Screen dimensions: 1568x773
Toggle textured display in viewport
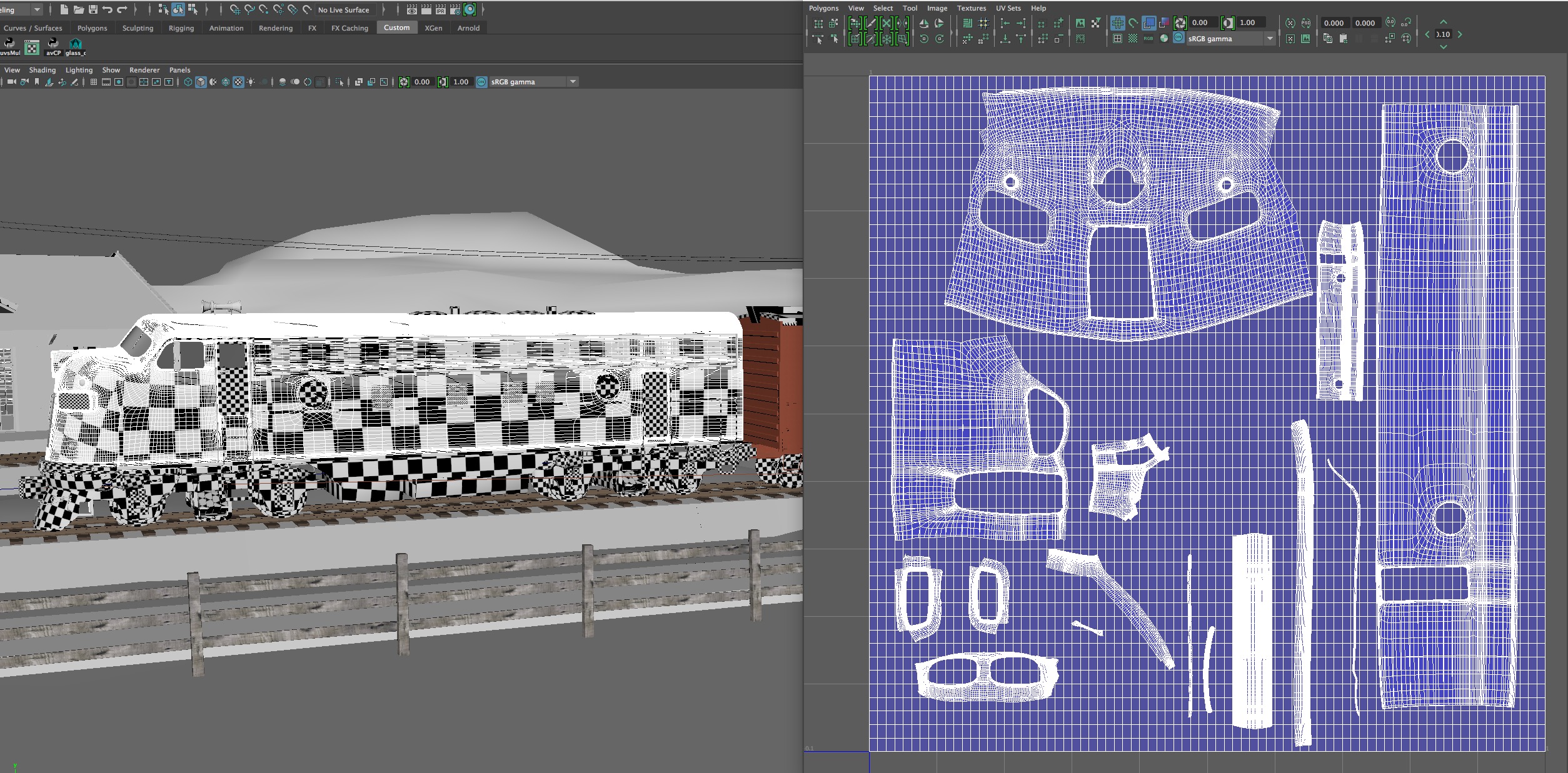(238, 82)
